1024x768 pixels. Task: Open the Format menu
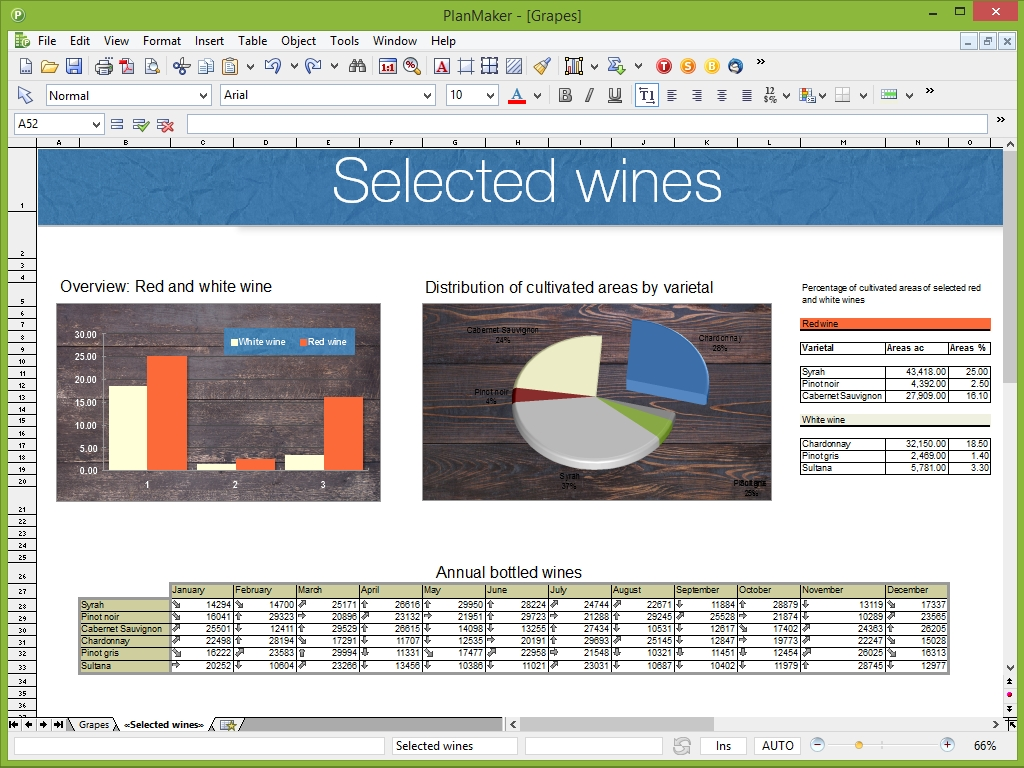click(161, 40)
